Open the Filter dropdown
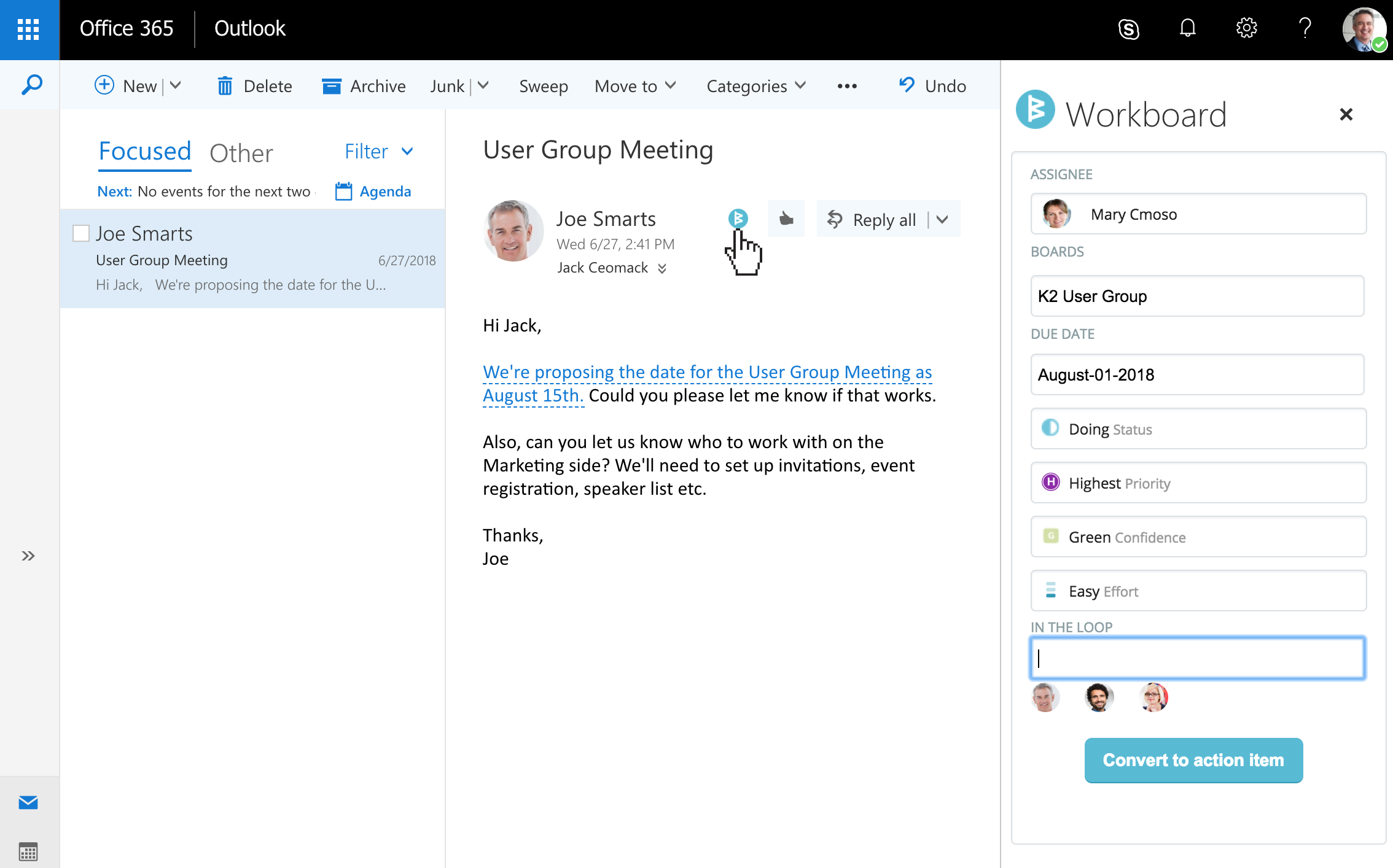The height and width of the screenshot is (868, 1393). click(379, 152)
